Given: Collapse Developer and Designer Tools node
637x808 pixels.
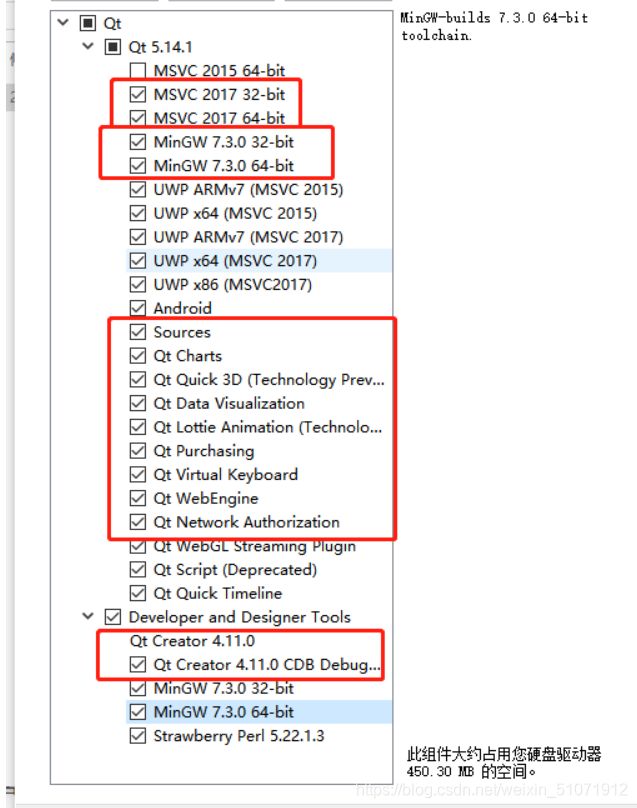Looking at the screenshot, I should pos(88,616).
